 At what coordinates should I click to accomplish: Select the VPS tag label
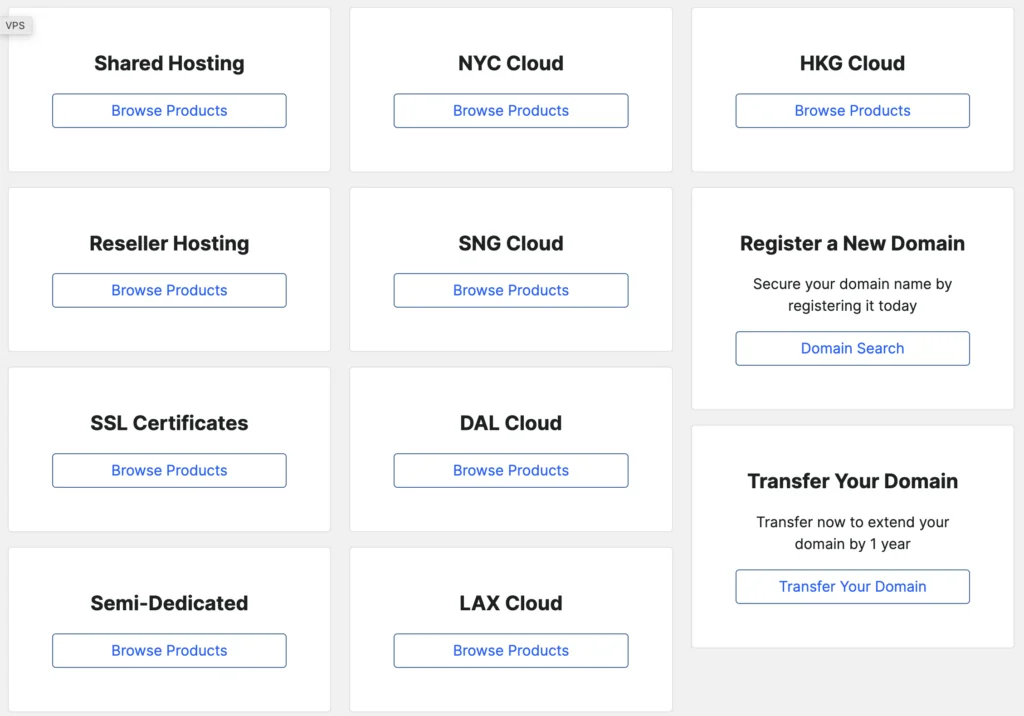pyautogui.click(x=15, y=25)
